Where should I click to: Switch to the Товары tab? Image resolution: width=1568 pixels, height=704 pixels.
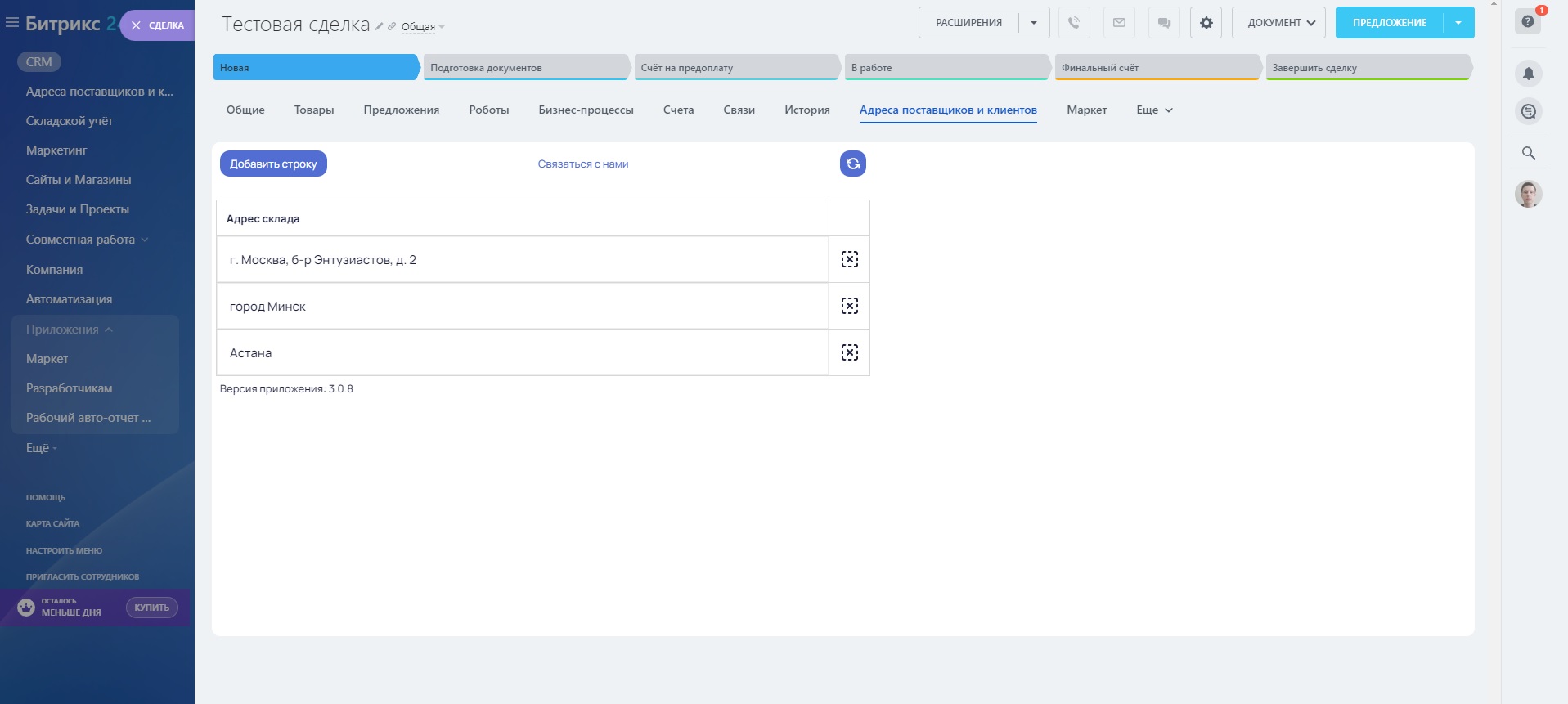[314, 110]
